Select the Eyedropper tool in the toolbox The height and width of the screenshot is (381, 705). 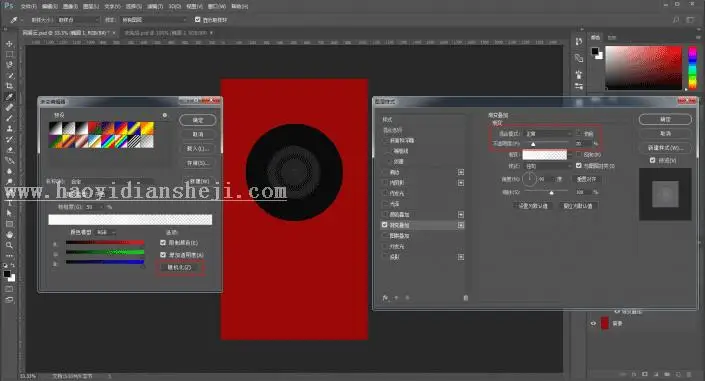click(x=9, y=97)
